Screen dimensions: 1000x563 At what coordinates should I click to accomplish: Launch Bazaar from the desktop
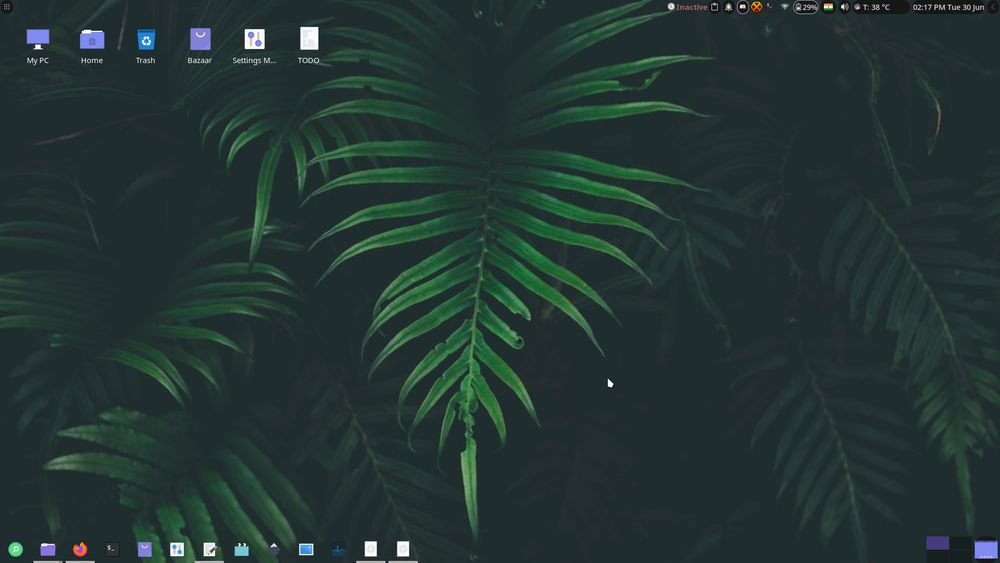click(200, 40)
